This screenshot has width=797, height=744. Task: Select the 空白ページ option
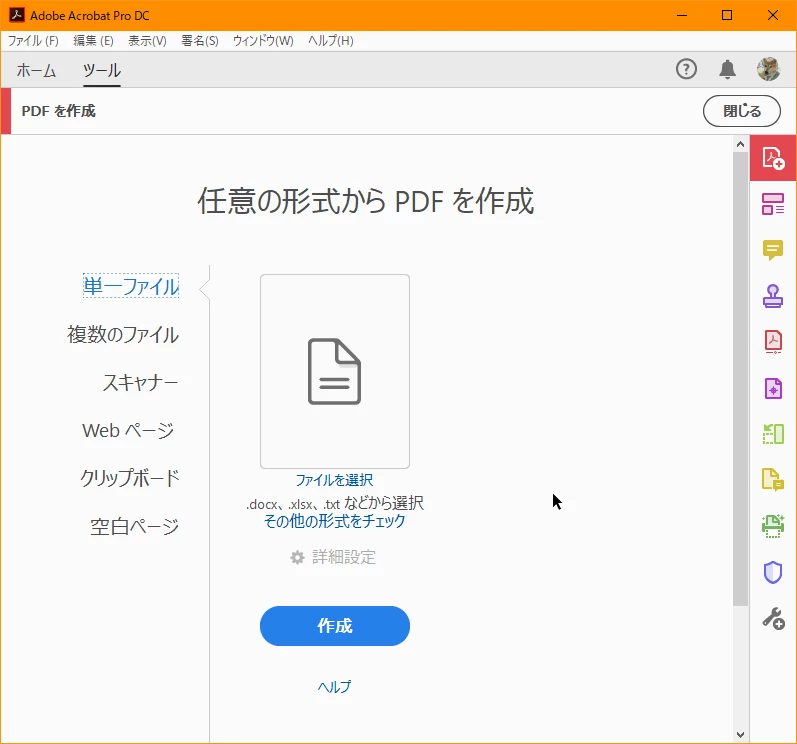click(135, 526)
